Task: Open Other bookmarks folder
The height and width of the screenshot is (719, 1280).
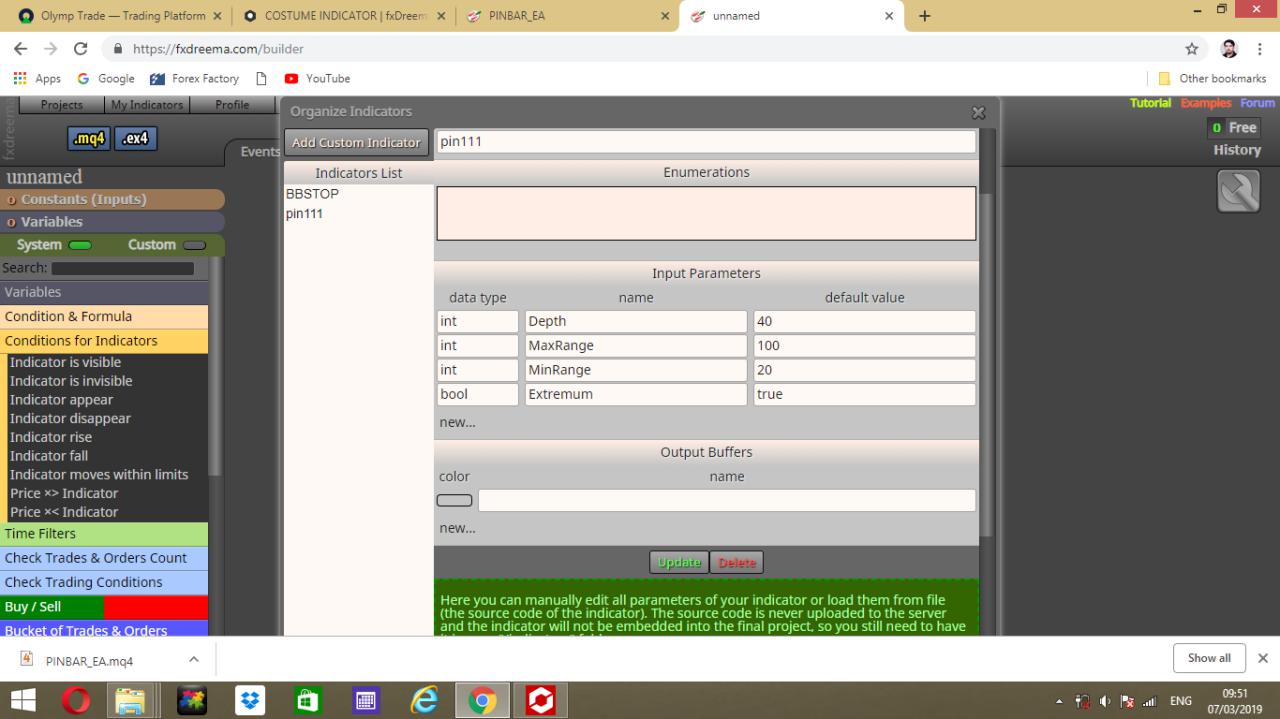Action: (x=1212, y=78)
